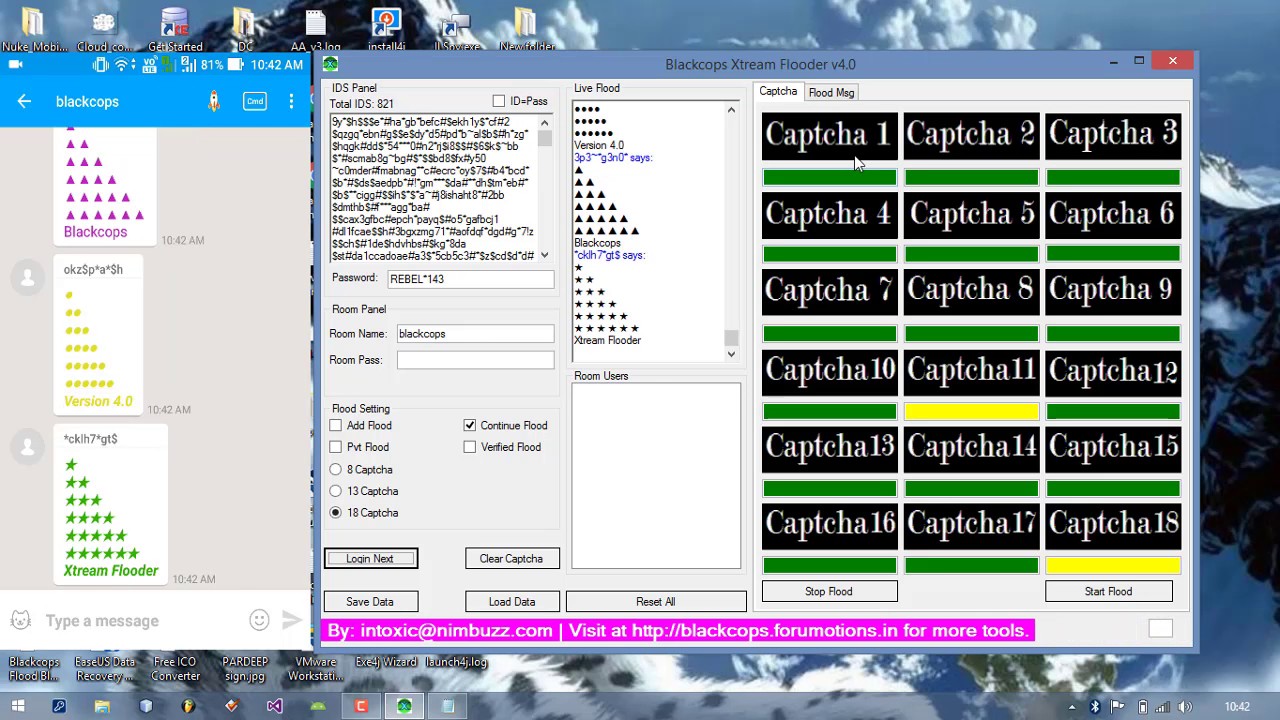The image size is (1280, 720).
Task: Tap the Cmd icon in chat header
Action: pyautogui.click(x=255, y=101)
